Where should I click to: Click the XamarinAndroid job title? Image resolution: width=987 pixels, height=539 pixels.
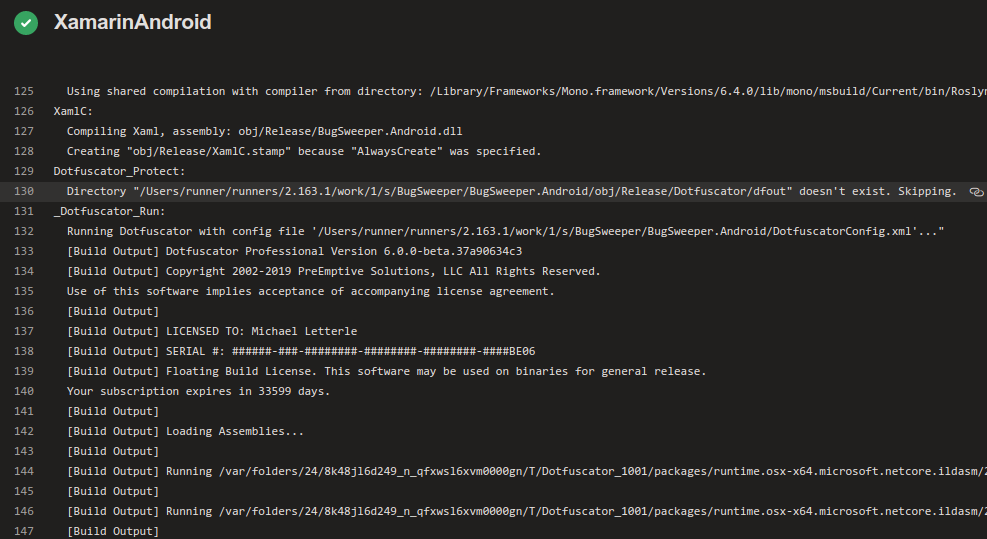click(x=132, y=22)
